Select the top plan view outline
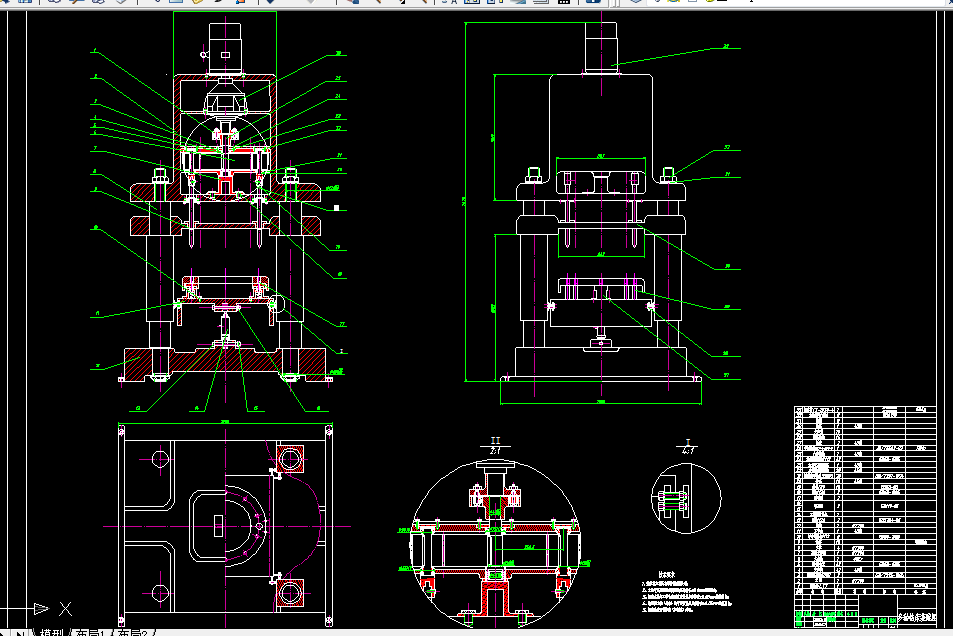953x636 pixels. (225, 525)
